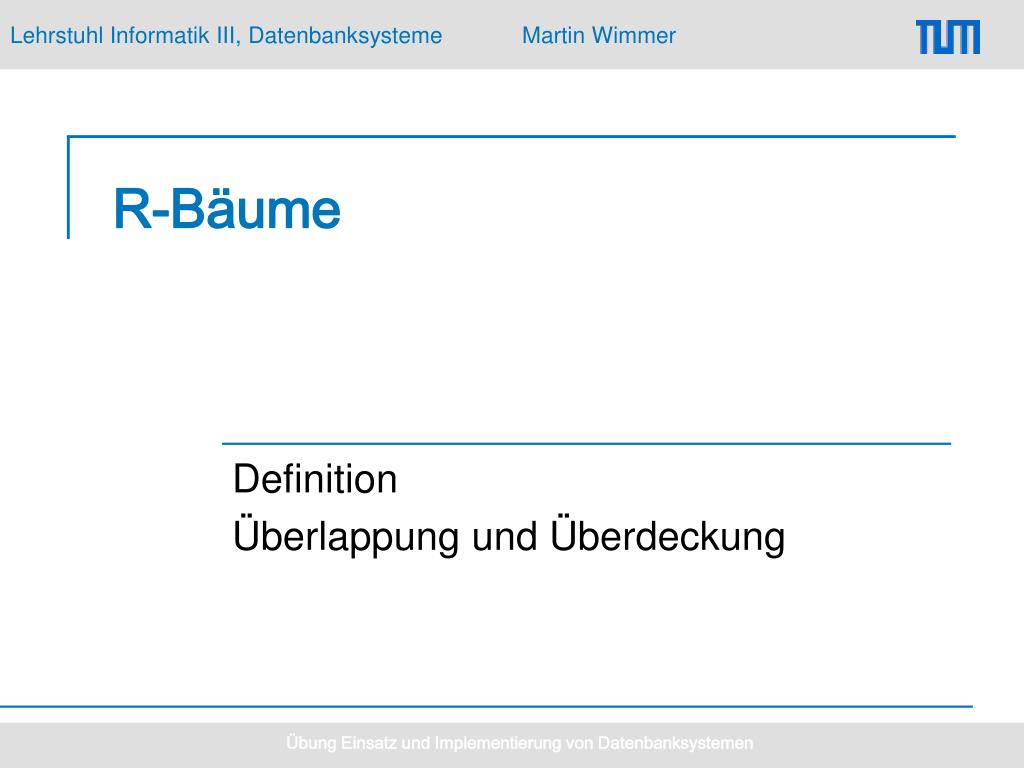Click 'Lehrstuhl Informatik III, Datenbanksysteme' header text
This screenshot has width=1024, height=768.
(226, 35)
